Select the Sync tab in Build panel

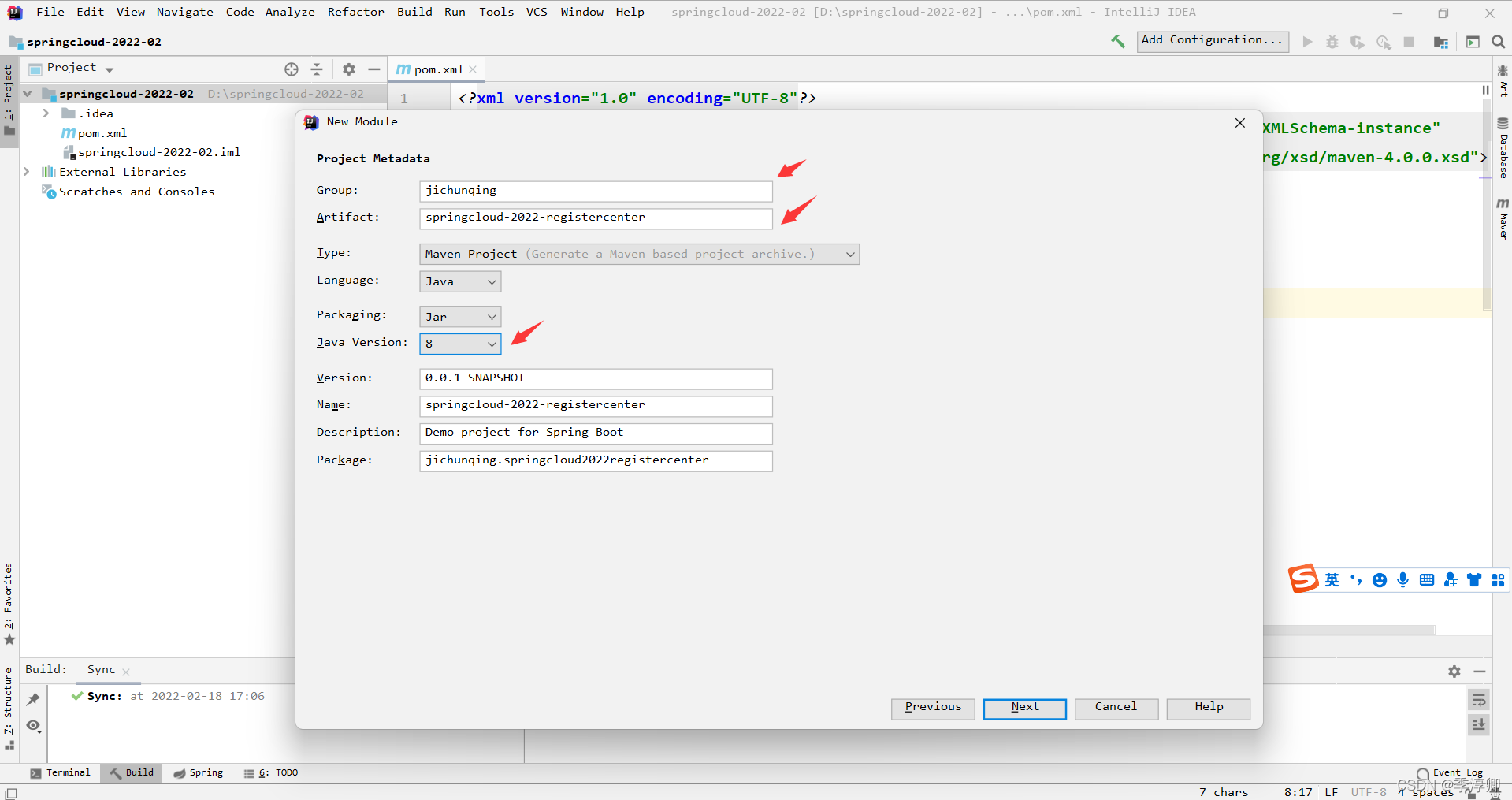pos(102,670)
